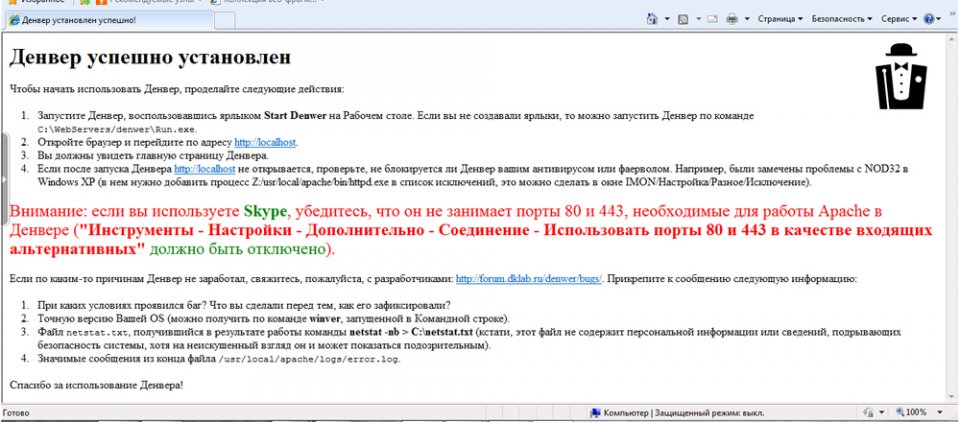Follow the http://localhost link in step 4

204,168
